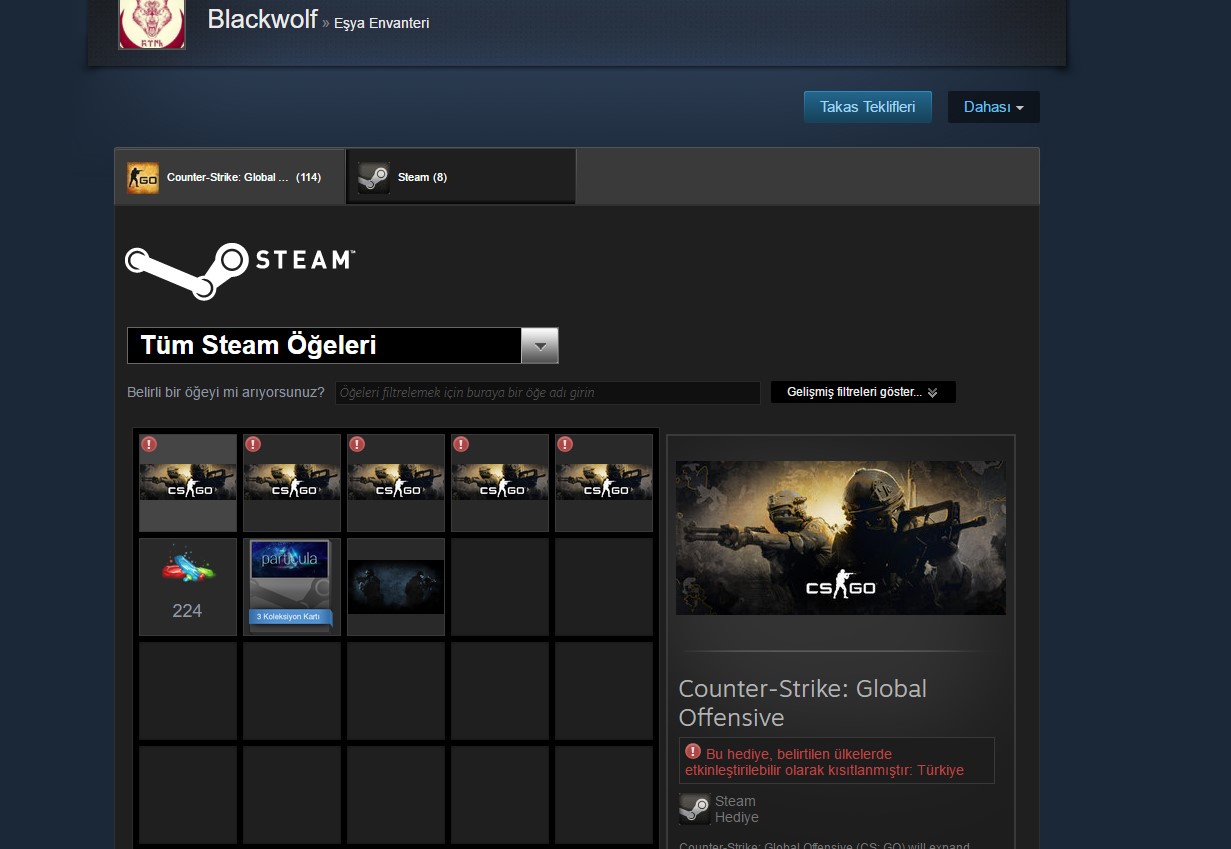Switch to Steam (8) inventory tab
Image resolution: width=1231 pixels, height=849 pixels.
(x=461, y=177)
